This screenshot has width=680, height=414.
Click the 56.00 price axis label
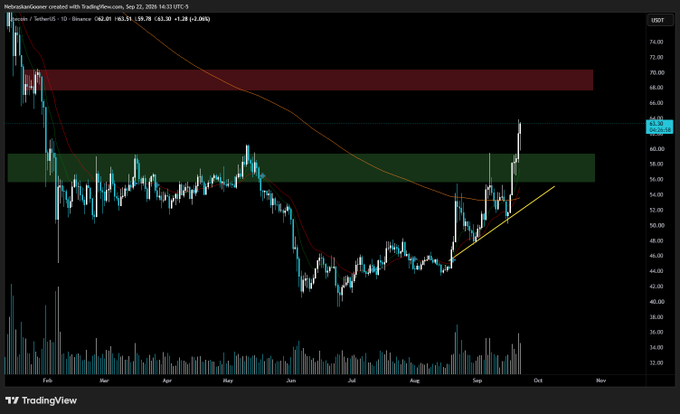tap(656, 179)
